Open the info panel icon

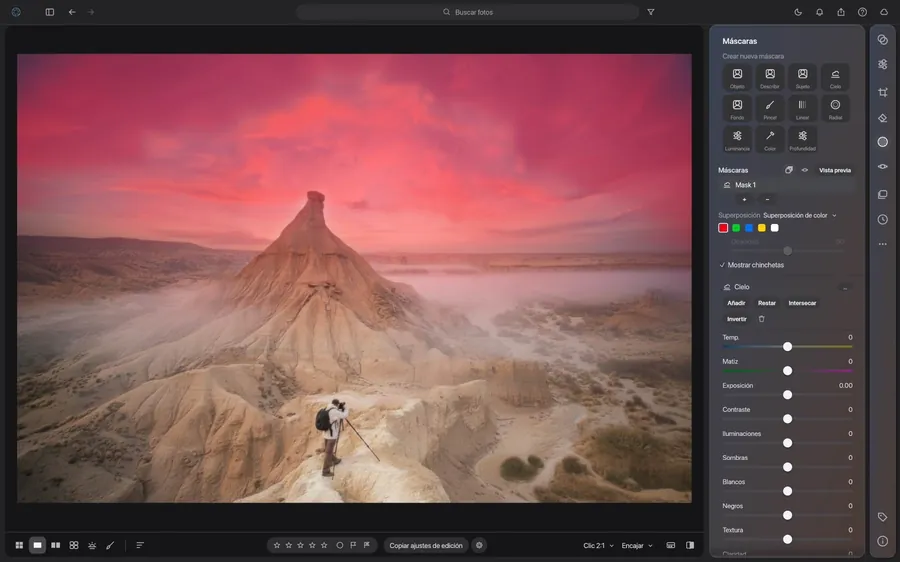coord(883,541)
